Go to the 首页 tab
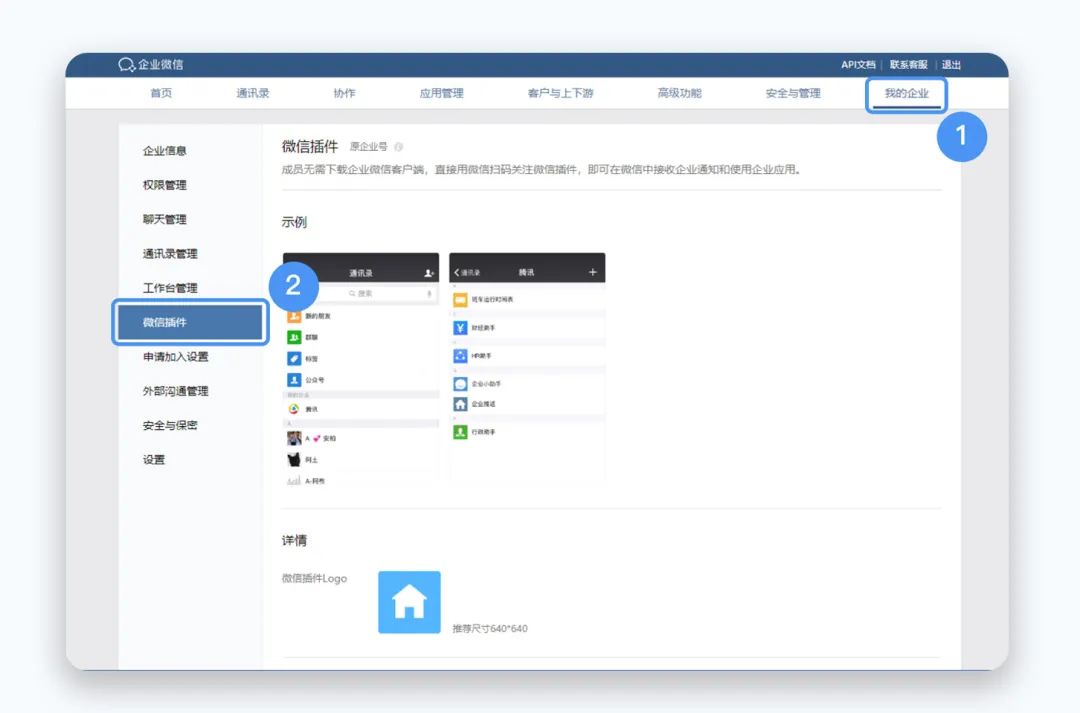Image resolution: width=1080 pixels, height=713 pixels. 161,93
